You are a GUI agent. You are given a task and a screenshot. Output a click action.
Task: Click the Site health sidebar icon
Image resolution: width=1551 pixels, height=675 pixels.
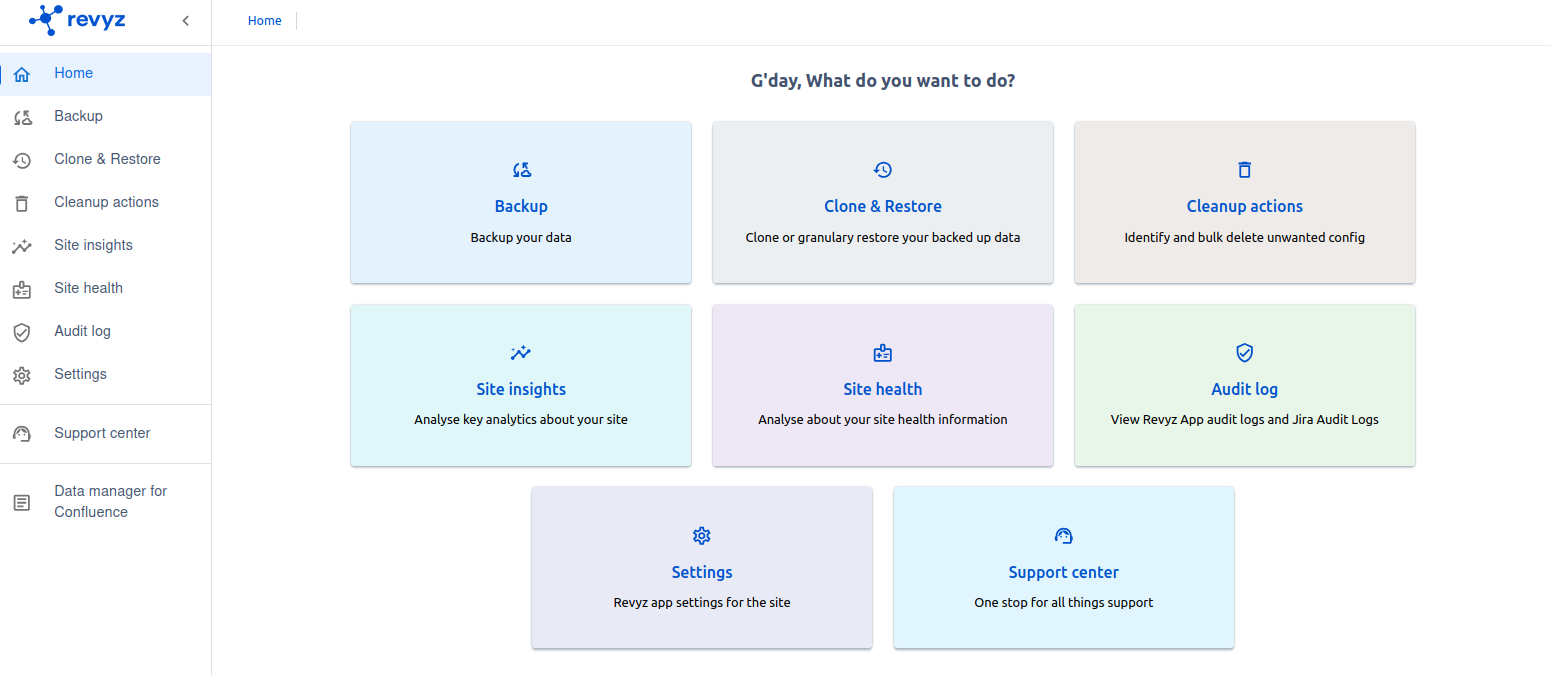pos(22,289)
